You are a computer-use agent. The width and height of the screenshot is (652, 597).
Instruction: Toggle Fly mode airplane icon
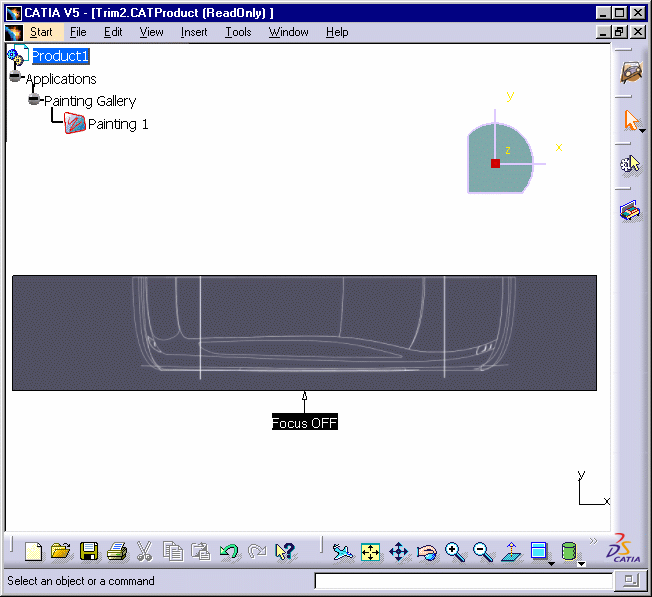(x=343, y=551)
